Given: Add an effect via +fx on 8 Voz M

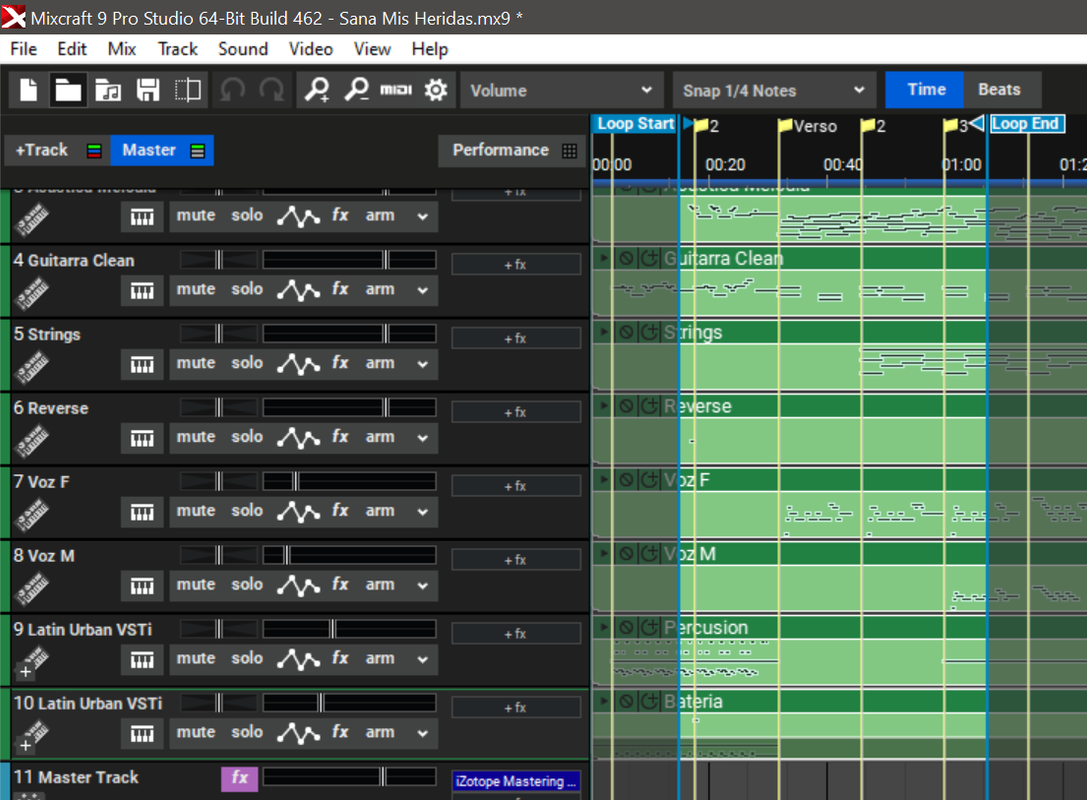Looking at the screenshot, I should (515, 560).
